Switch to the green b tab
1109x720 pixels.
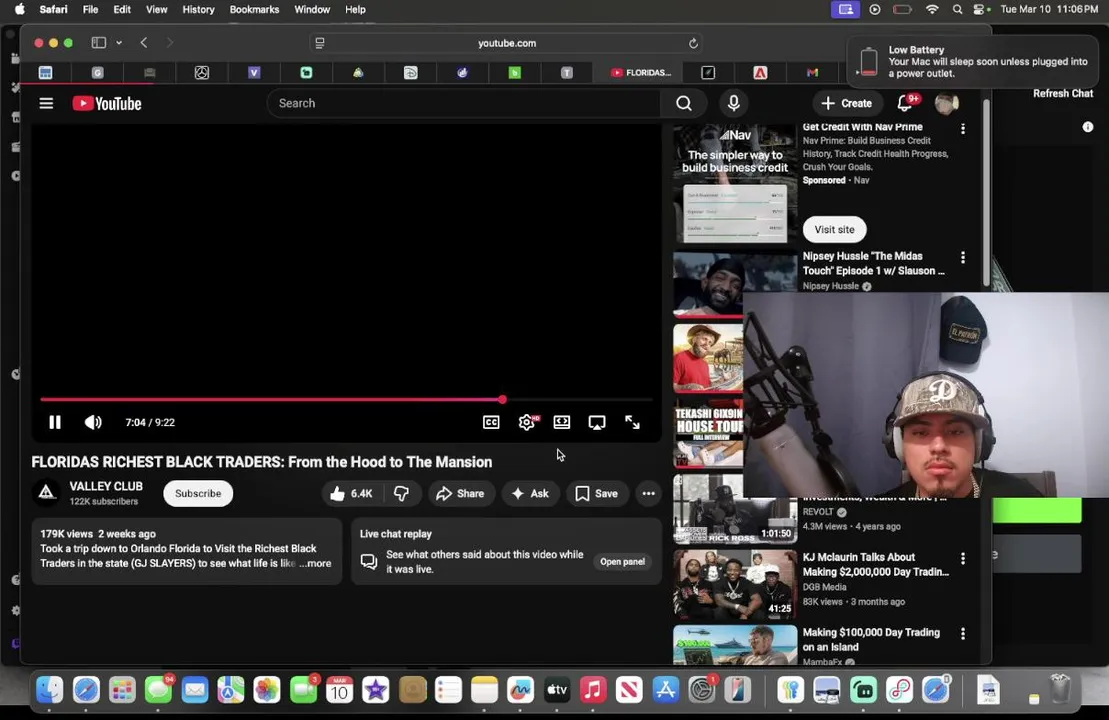point(514,72)
